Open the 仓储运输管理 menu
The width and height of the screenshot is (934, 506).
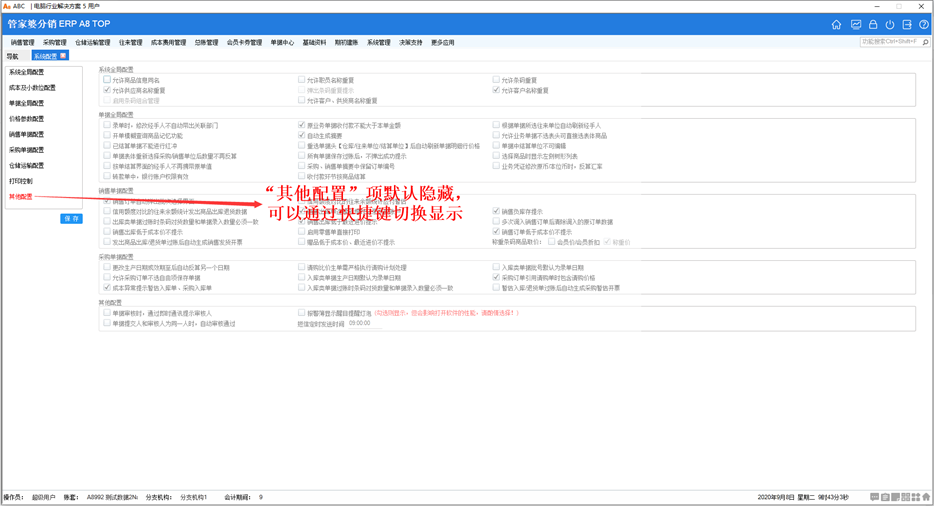92,42
